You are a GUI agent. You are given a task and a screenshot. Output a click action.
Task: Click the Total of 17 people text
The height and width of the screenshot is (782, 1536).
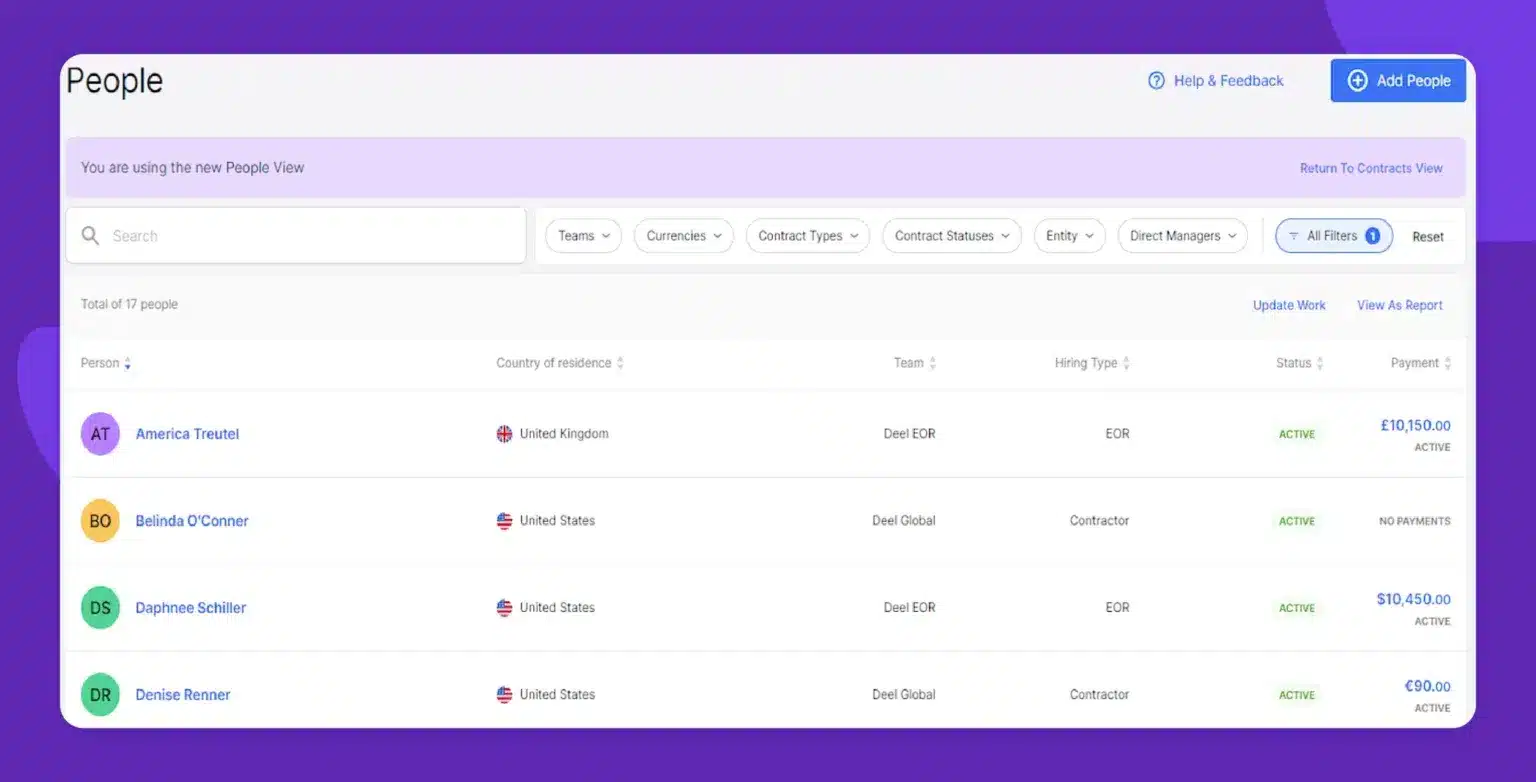coord(129,304)
